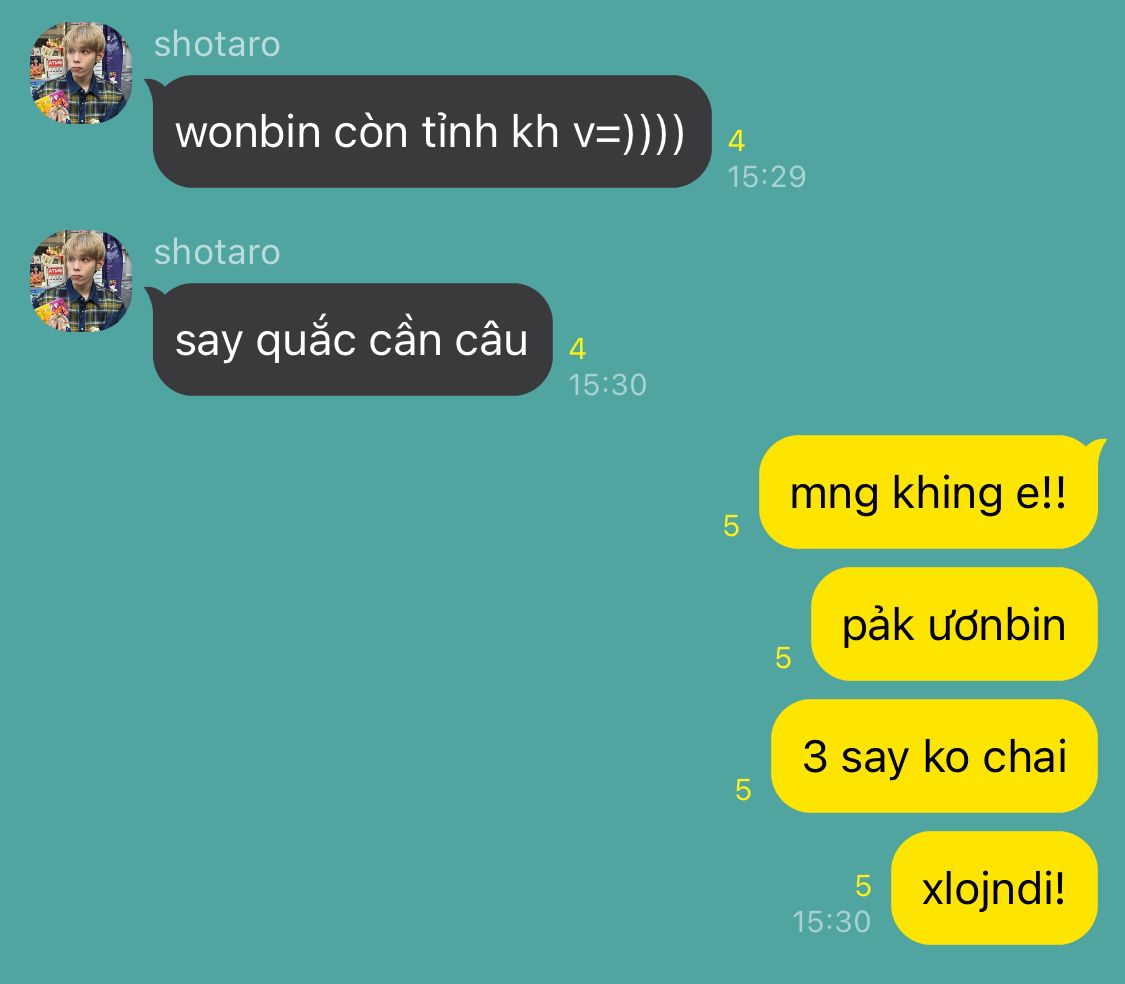Click unread count 5 beside 'mng khing e!!'
Viewport: 1125px width, 984px height.
(x=731, y=526)
